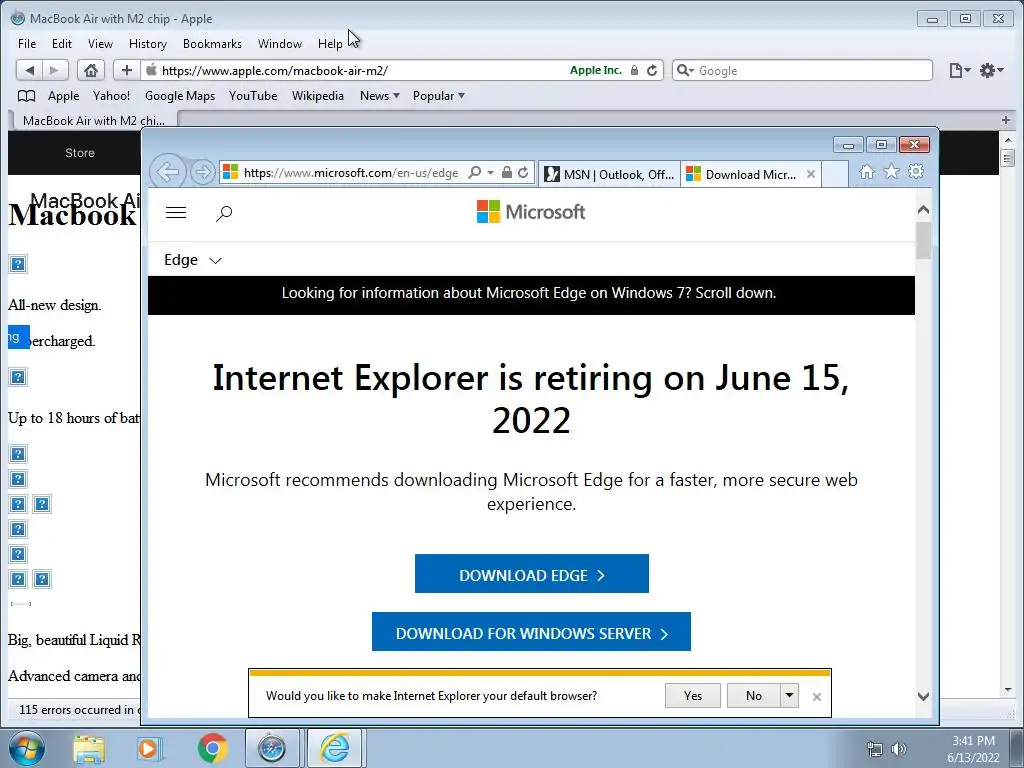Expand the News bookmarks dropdown
The image size is (1024, 768).
pos(379,96)
